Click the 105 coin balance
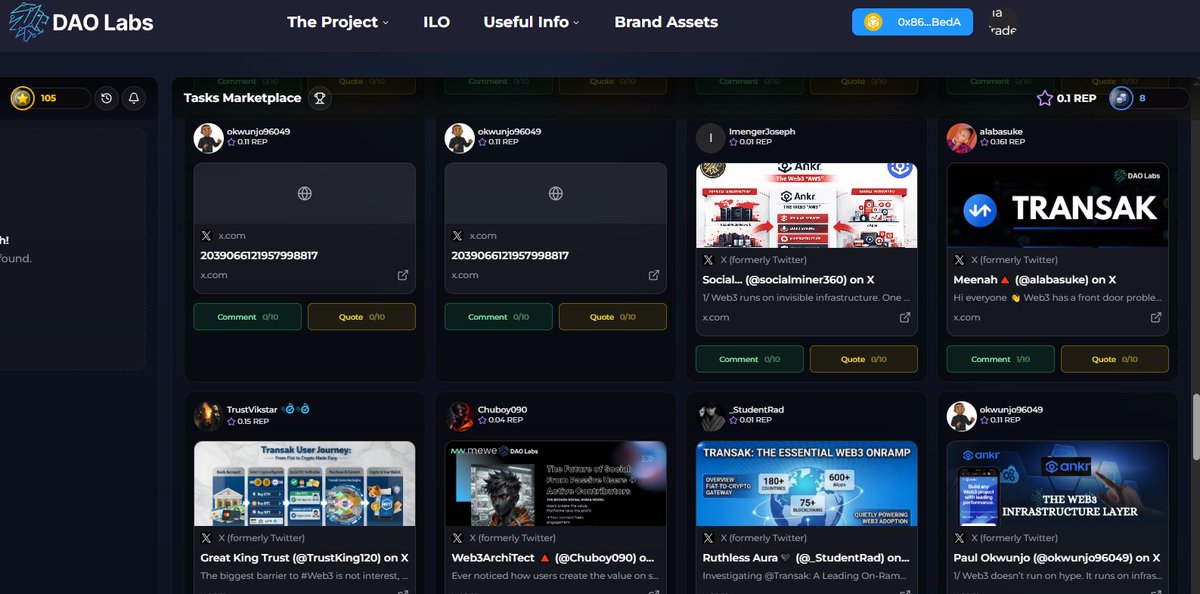The image size is (1200, 594). click(49, 98)
